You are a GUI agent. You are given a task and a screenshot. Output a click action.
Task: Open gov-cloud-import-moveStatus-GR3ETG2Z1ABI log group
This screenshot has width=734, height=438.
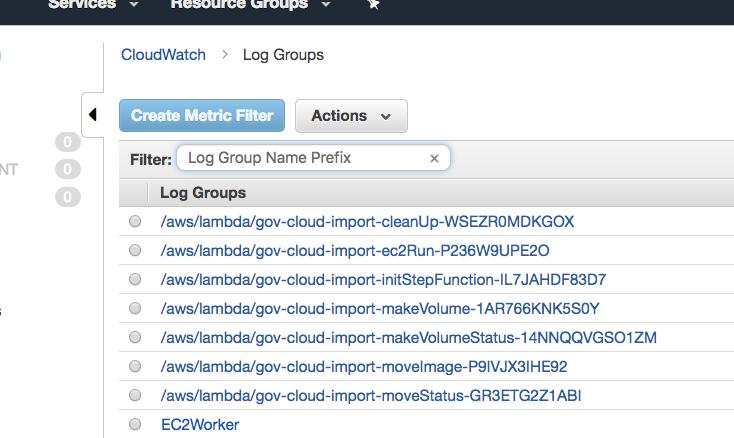pyautogui.click(x=371, y=396)
